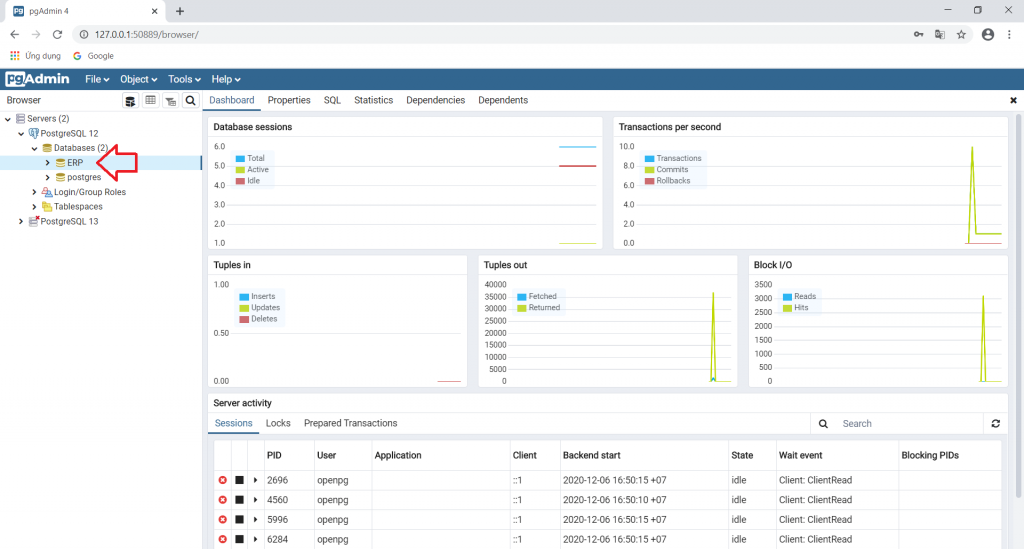Open a new browser tab
This screenshot has height=549, width=1024.
180,11
